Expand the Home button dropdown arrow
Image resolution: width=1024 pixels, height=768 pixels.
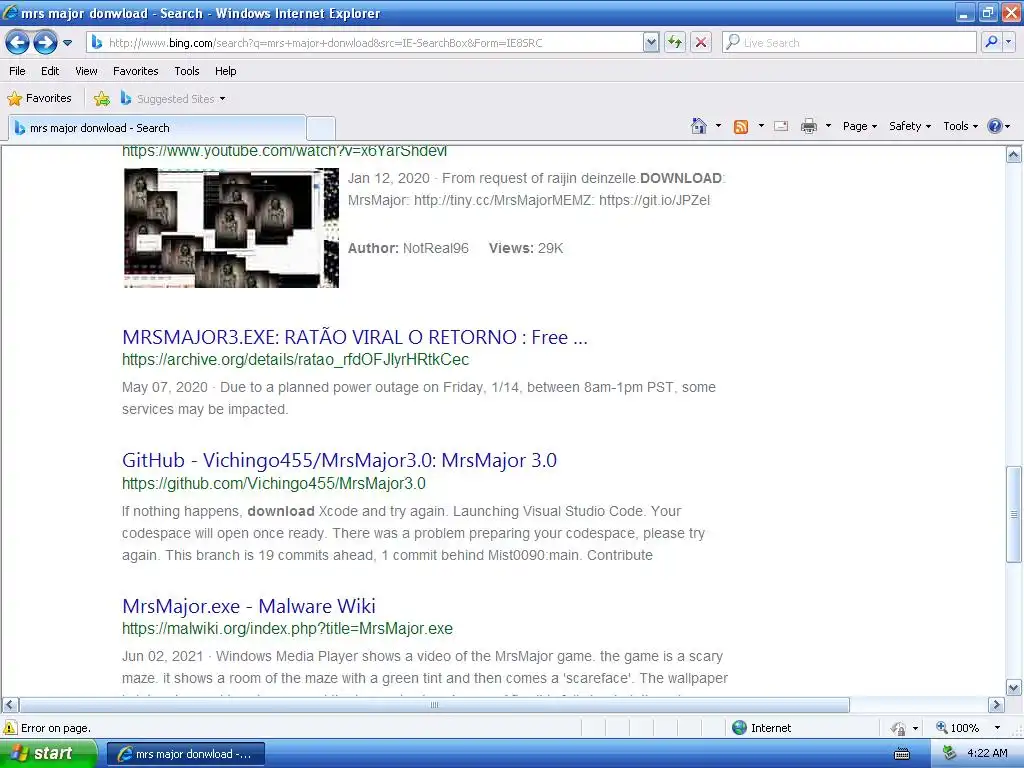pos(718,126)
